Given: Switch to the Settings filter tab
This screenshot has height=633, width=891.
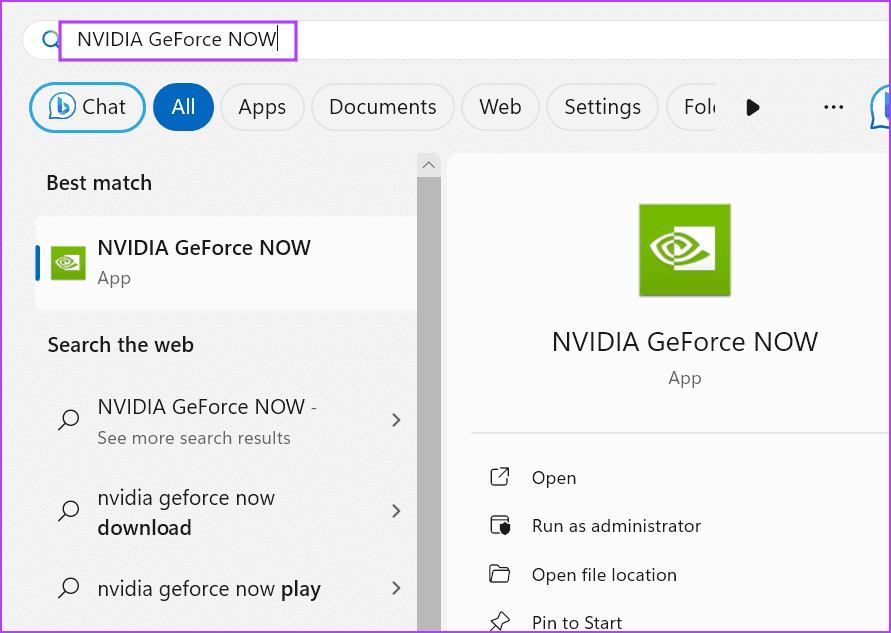Looking at the screenshot, I should (x=602, y=107).
